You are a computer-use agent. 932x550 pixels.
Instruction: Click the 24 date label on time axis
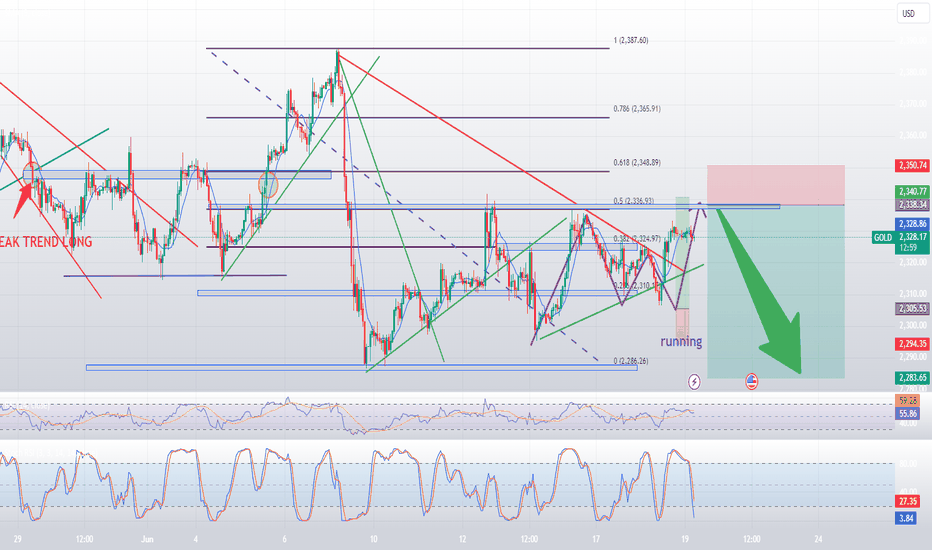tap(818, 539)
